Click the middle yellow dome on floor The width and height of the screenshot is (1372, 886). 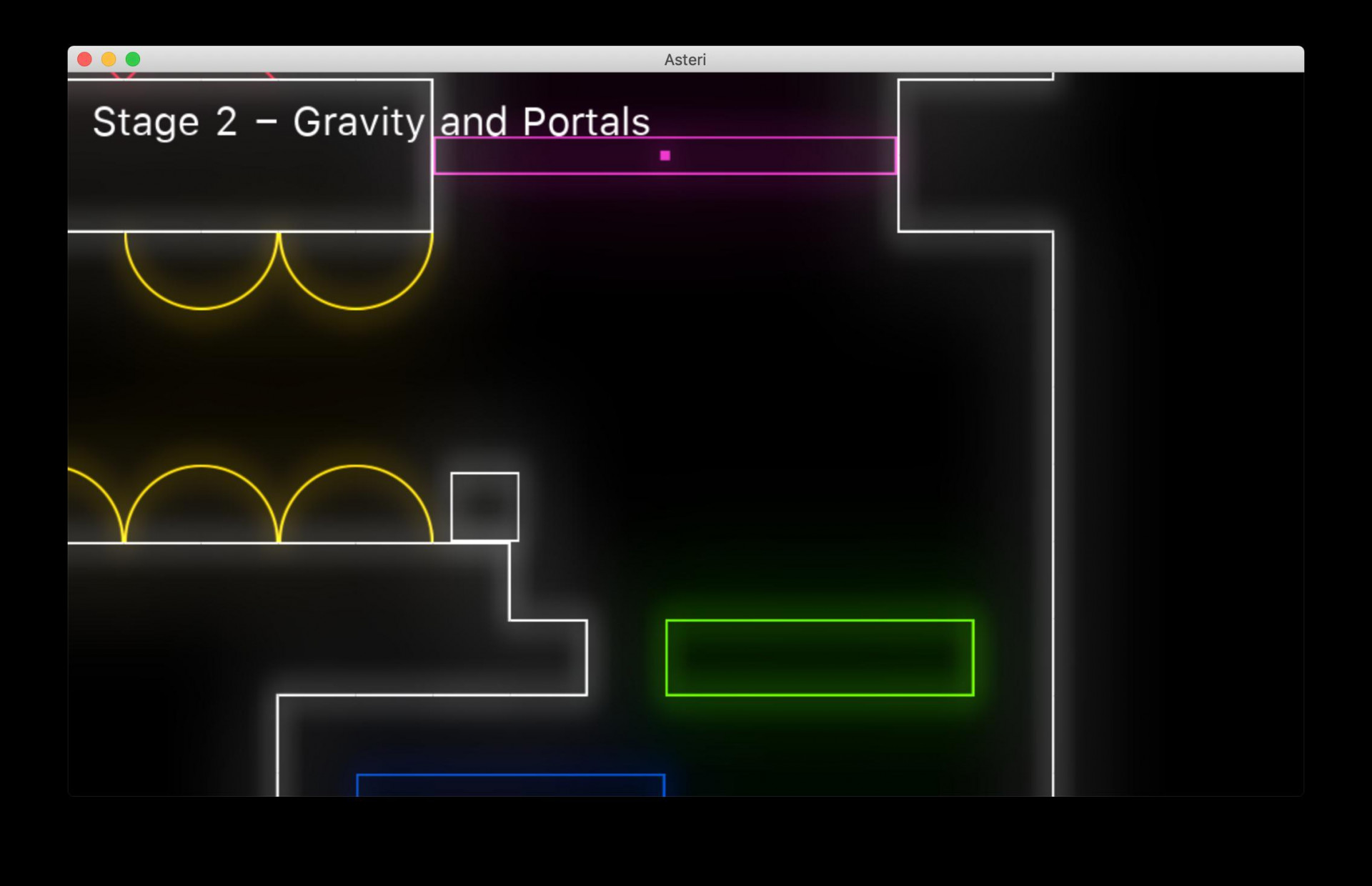[202, 504]
